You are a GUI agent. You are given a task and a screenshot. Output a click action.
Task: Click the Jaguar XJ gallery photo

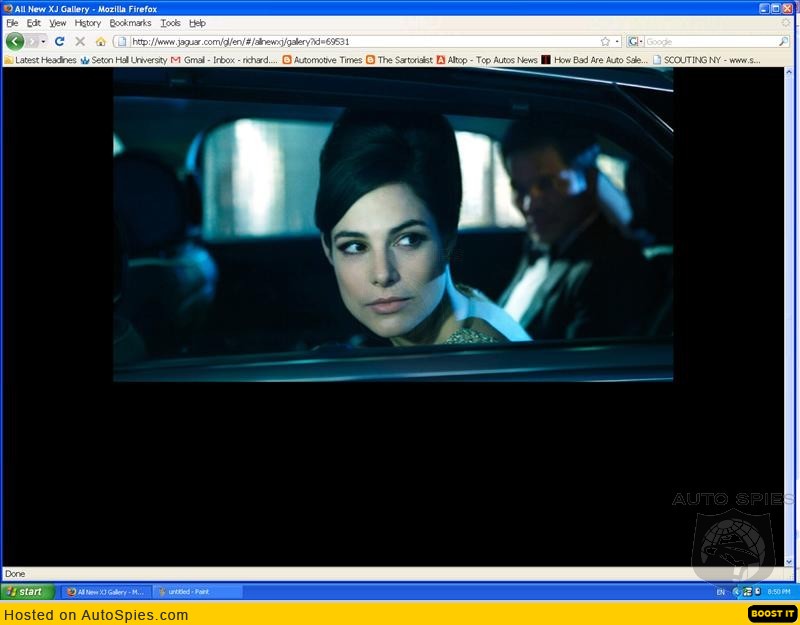(x=393, y=224)
